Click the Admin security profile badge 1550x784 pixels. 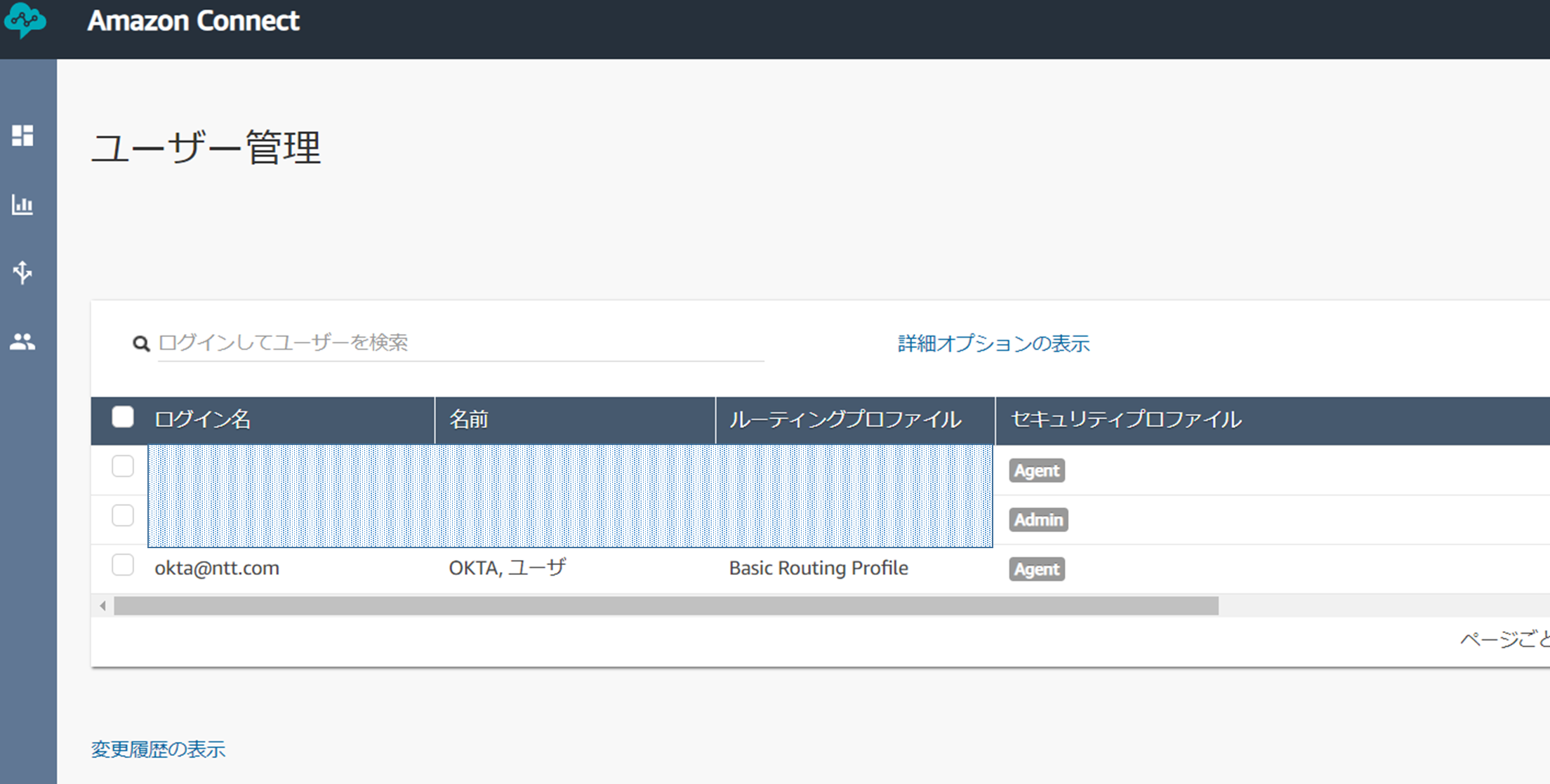(x=1038, y=519)
